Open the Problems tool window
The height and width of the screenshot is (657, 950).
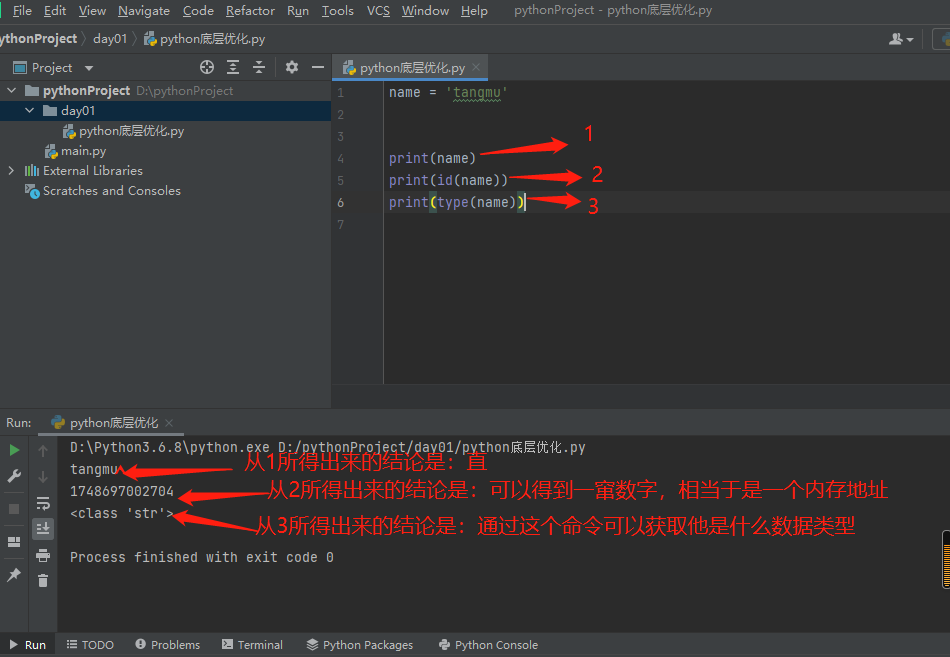click(x=167, y=645)
